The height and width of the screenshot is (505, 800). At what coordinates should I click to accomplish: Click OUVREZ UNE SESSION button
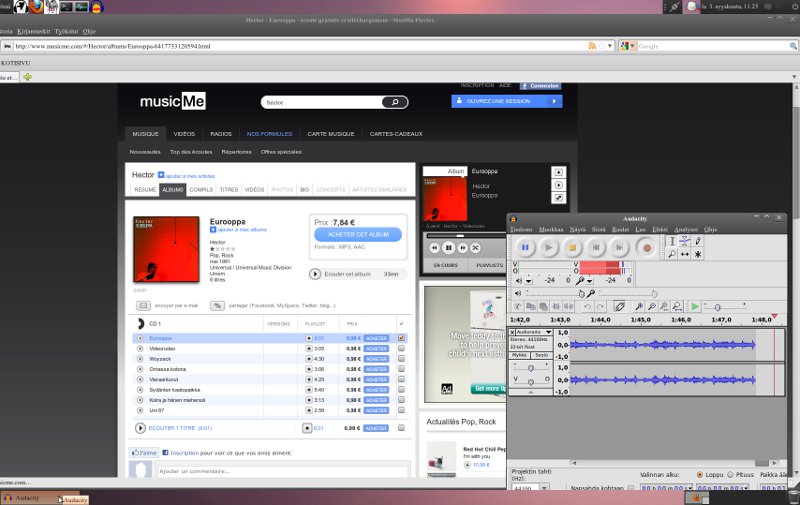click(507, 101)
